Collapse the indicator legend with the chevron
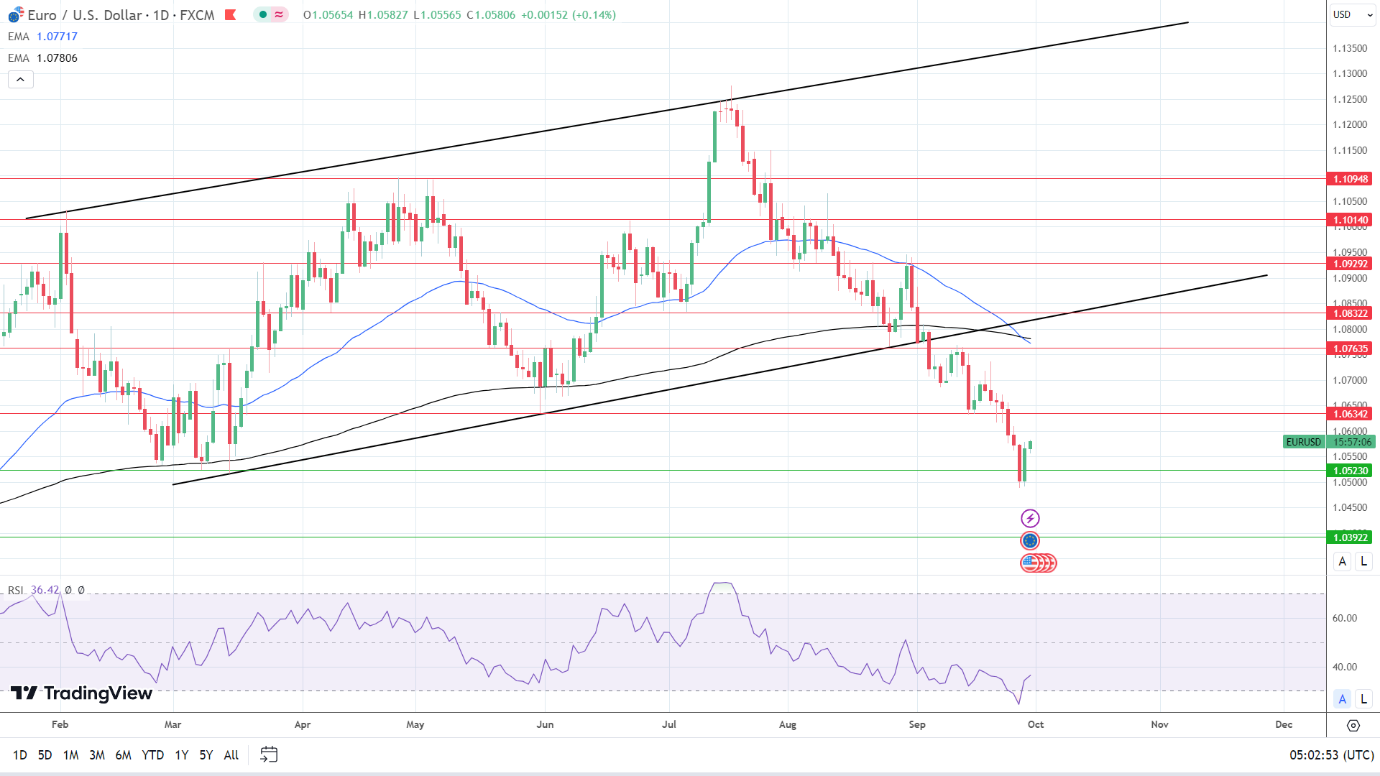The height and width of the screenshot is (776, 1380). pos(21,80)
